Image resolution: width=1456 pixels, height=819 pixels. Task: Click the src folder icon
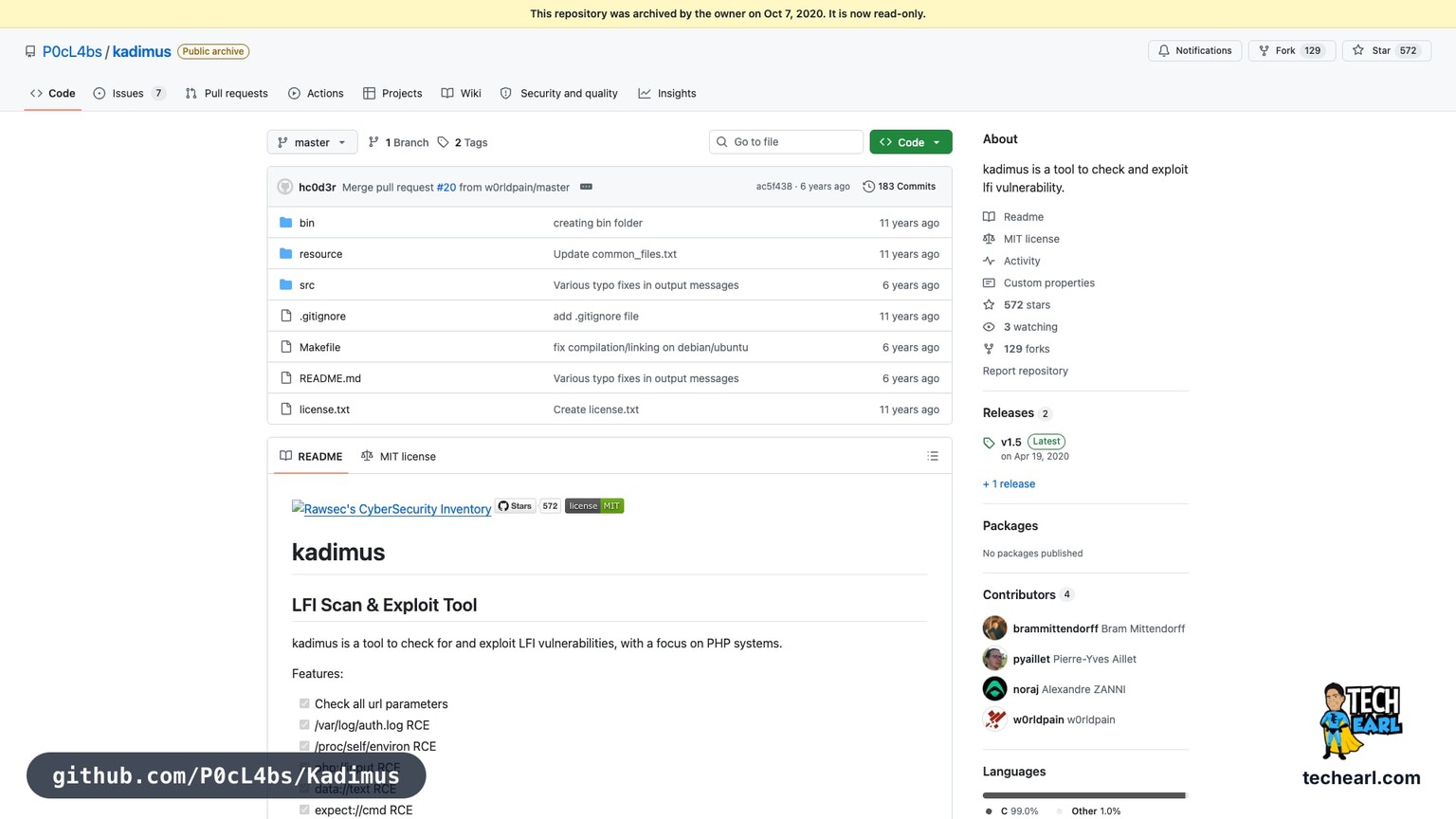(x=286, y=285)
